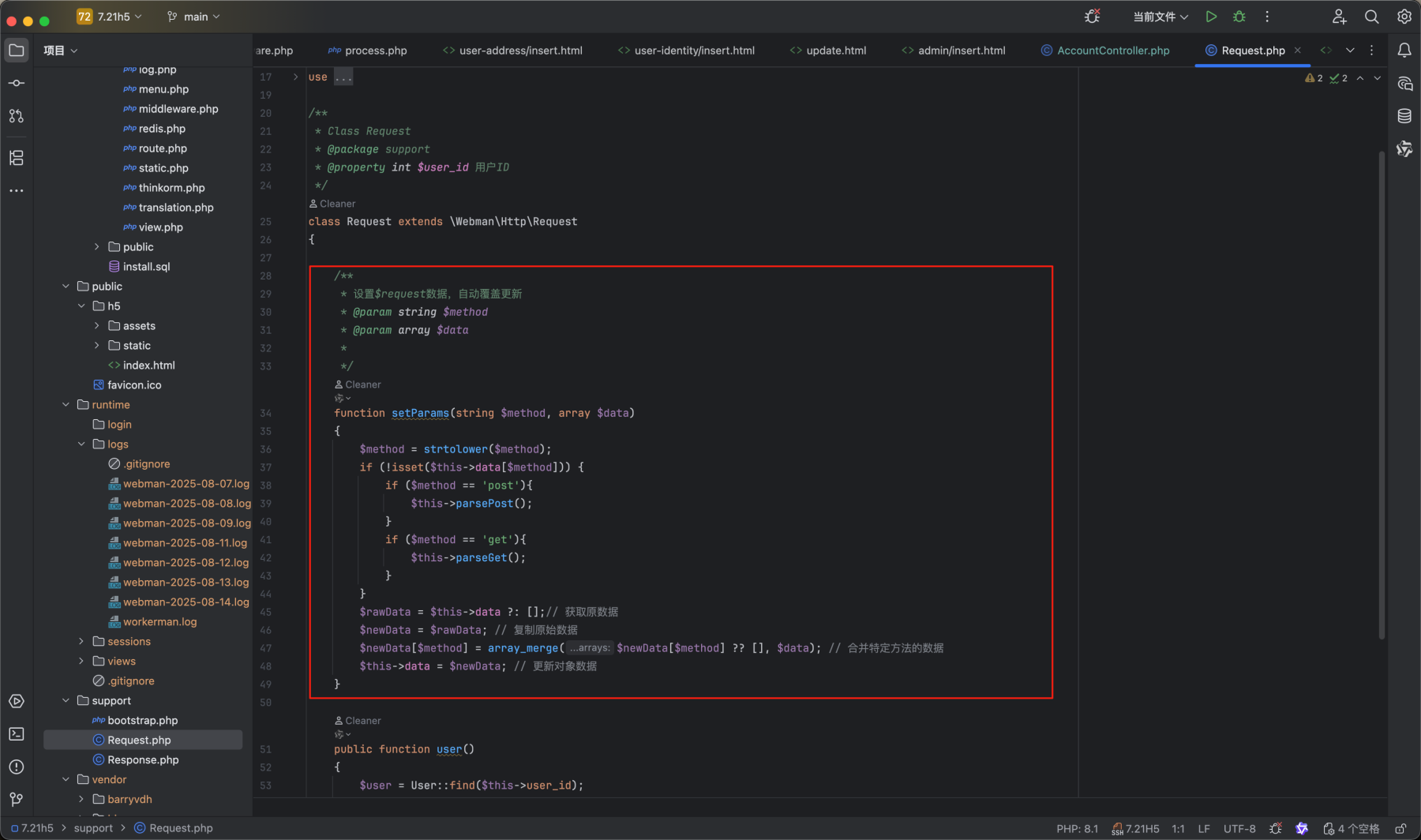This screenshot has height=840, width=1421.
Task: Expand the barryvdh folder
Action: [81, 800]
